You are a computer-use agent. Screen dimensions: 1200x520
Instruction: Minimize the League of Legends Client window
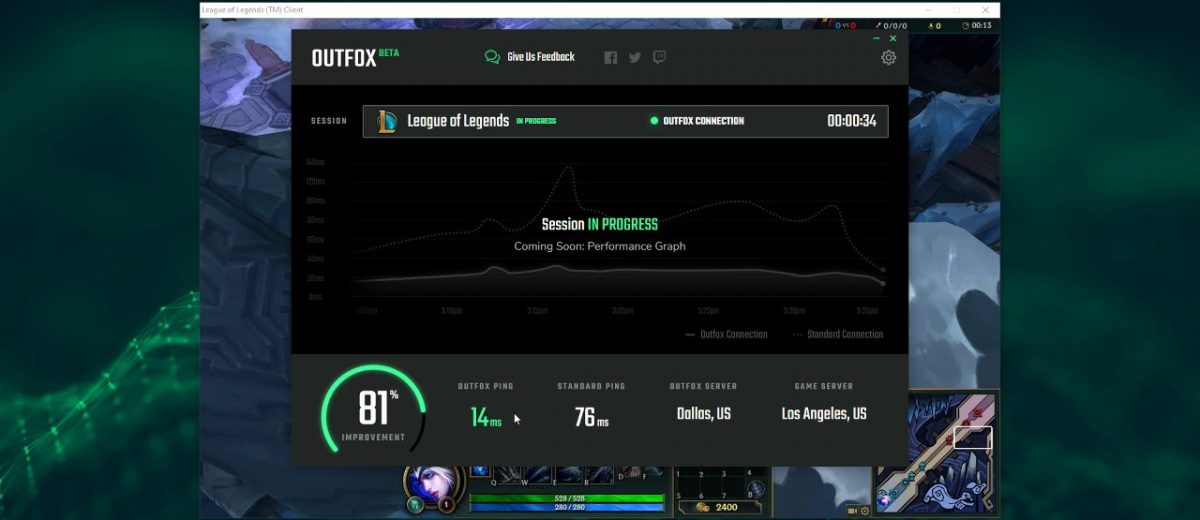pos(928,10)
